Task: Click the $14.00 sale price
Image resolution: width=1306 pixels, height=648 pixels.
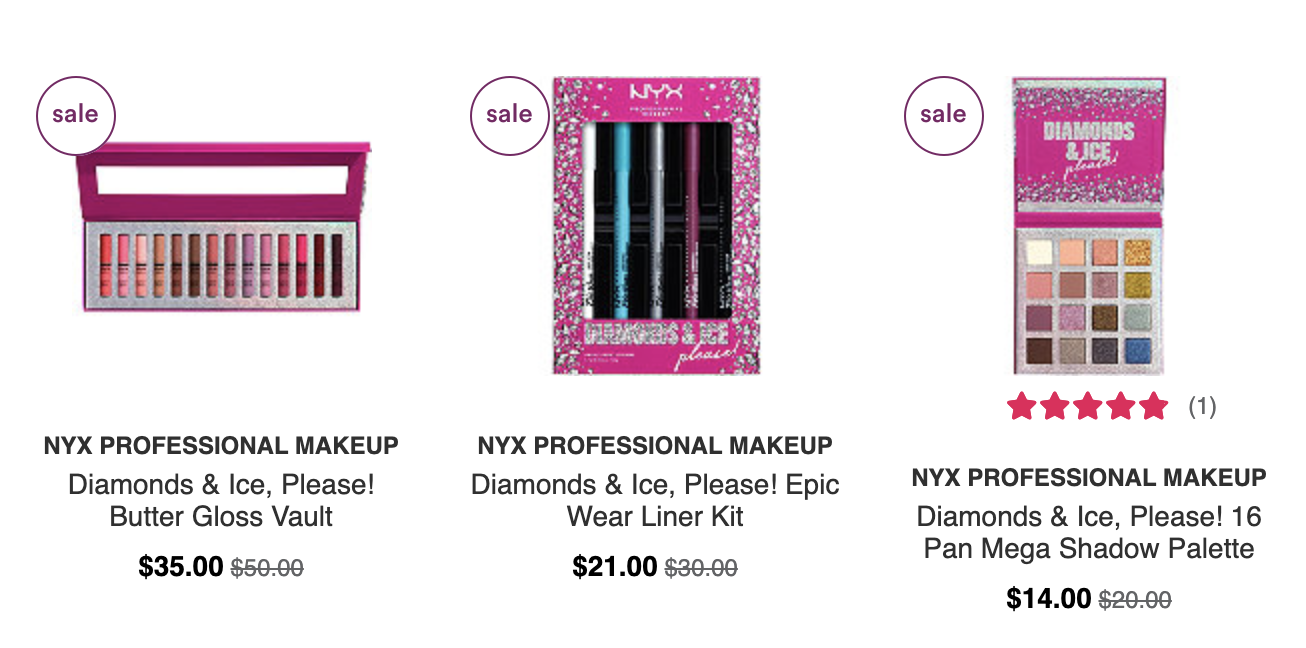Action: click(1049, 599)
